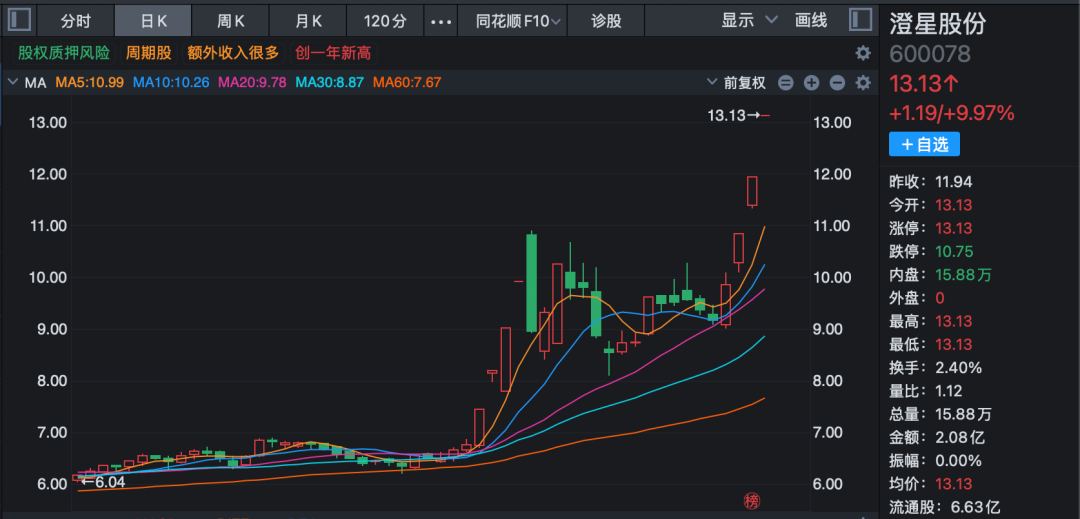Switch to 120分 period tab

(385, 20)
